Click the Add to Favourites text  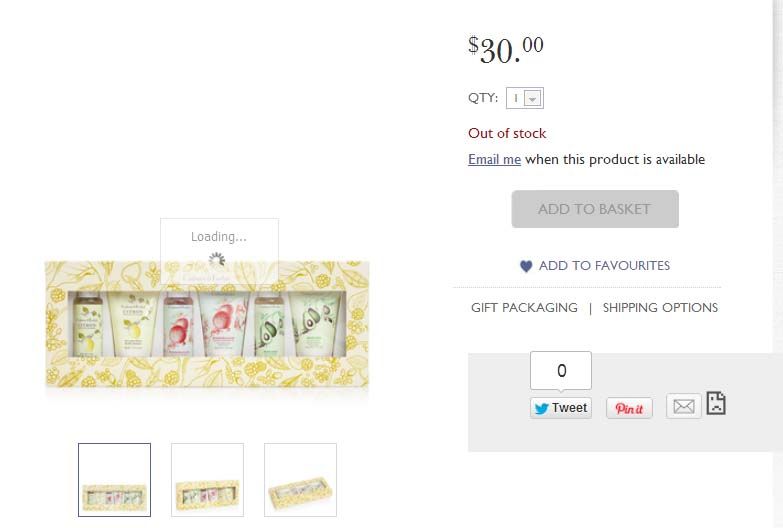(604, 266)
